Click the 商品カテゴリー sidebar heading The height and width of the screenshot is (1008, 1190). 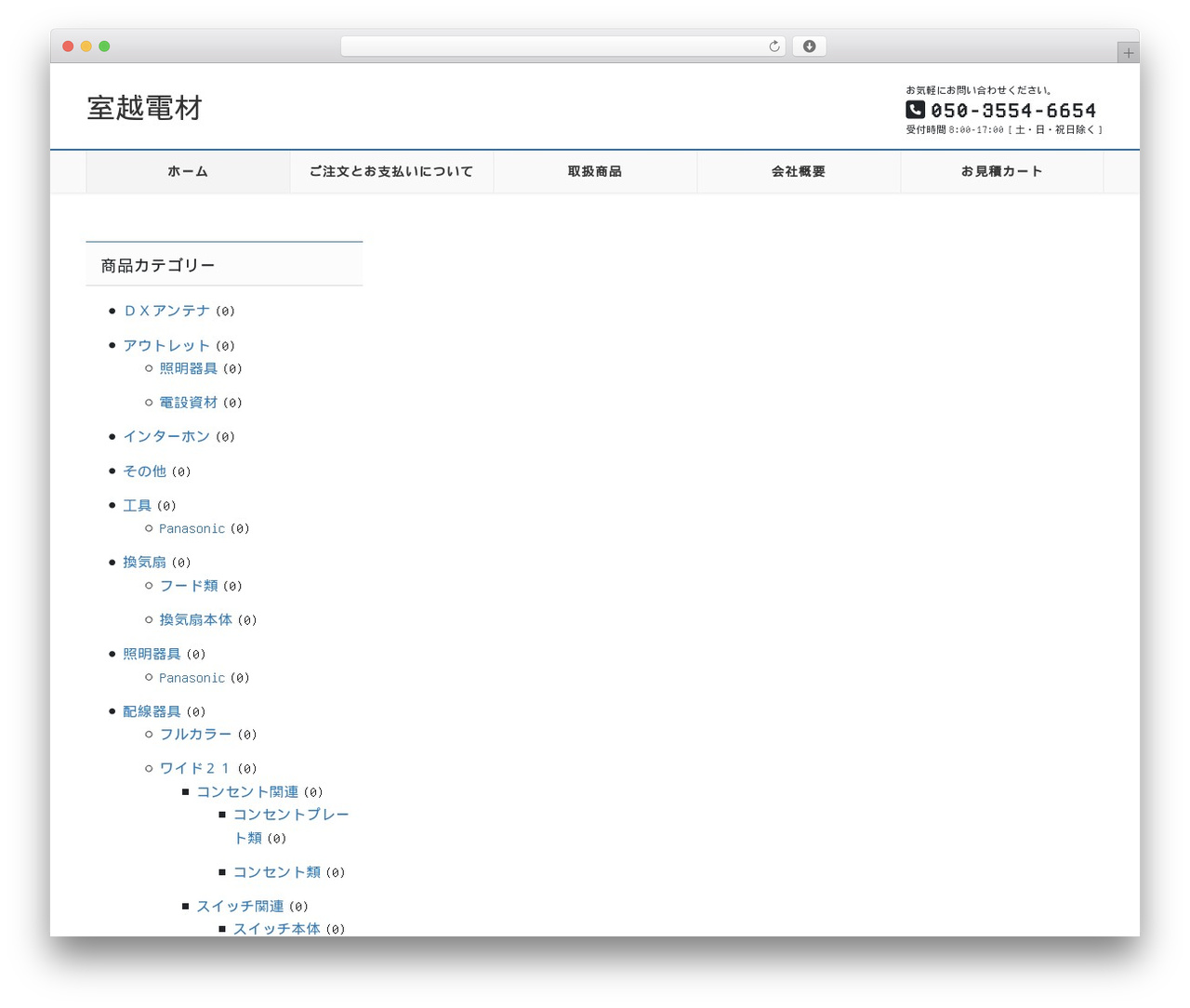pos(158,266)
